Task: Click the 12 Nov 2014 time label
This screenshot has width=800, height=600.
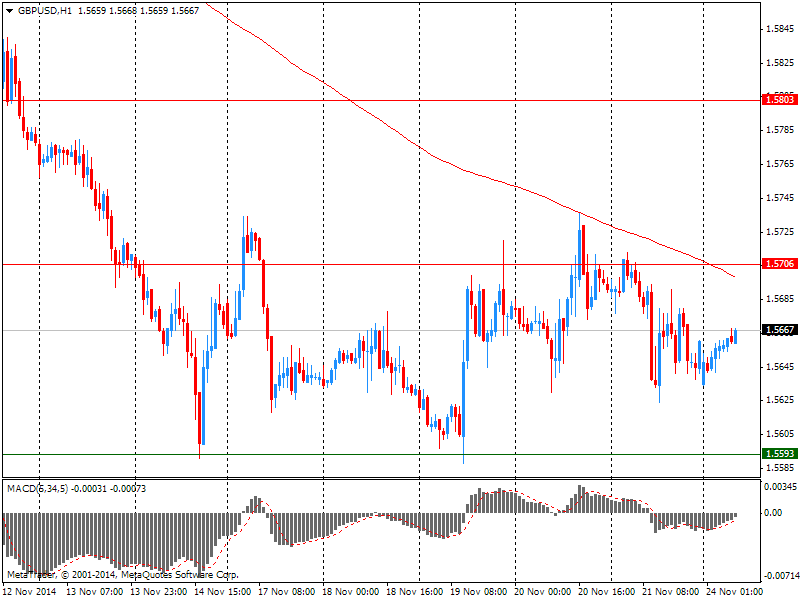Action: 30,592
